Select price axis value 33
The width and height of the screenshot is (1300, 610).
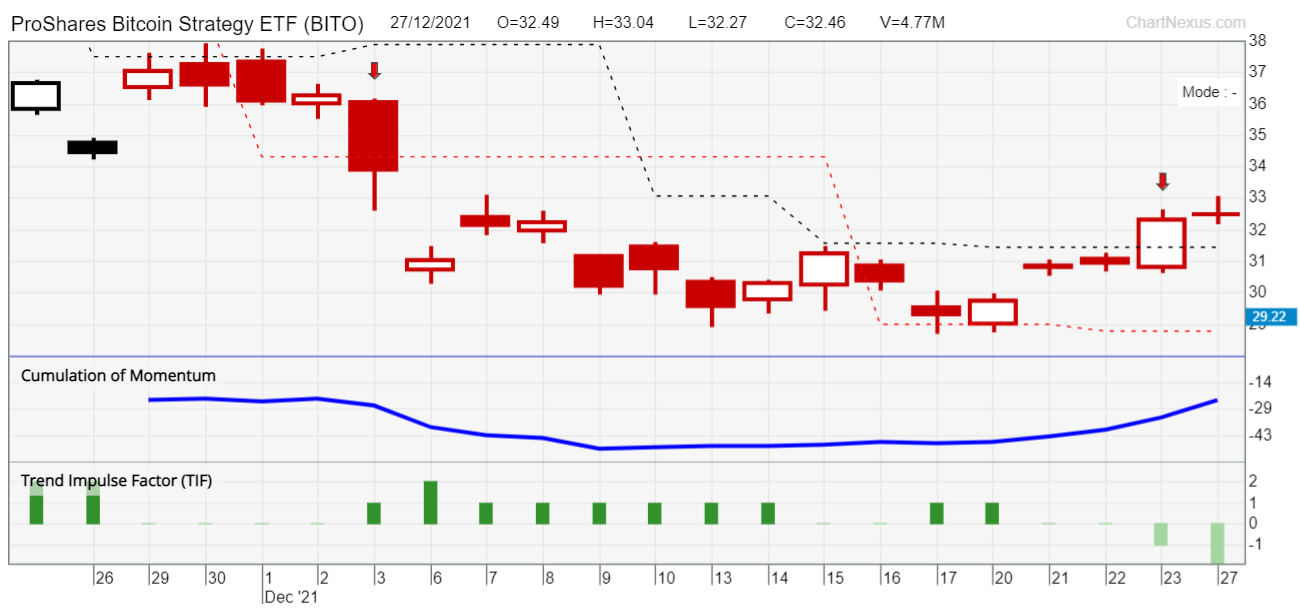1258,197
